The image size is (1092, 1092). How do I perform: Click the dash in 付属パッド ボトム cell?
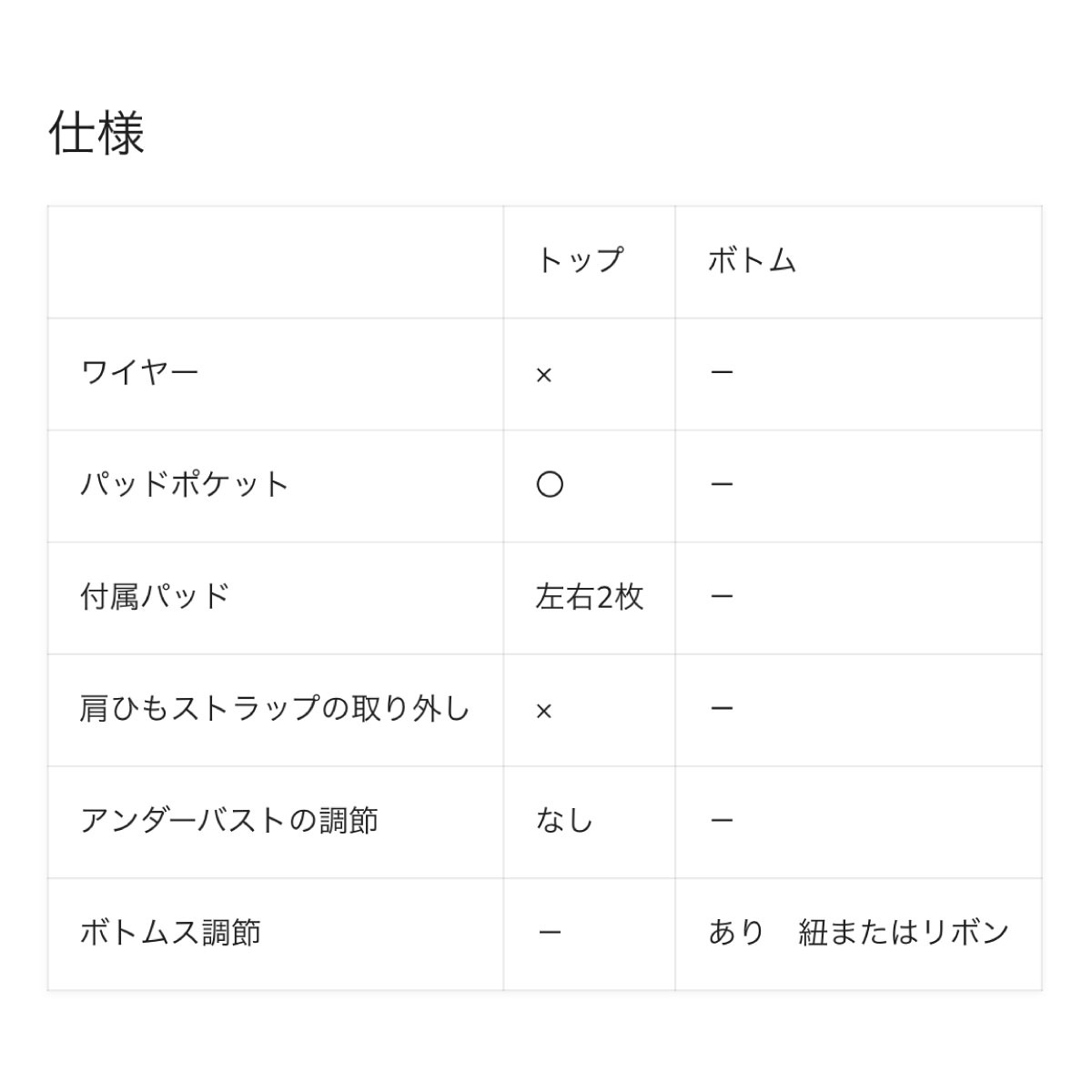pos(722,597)
